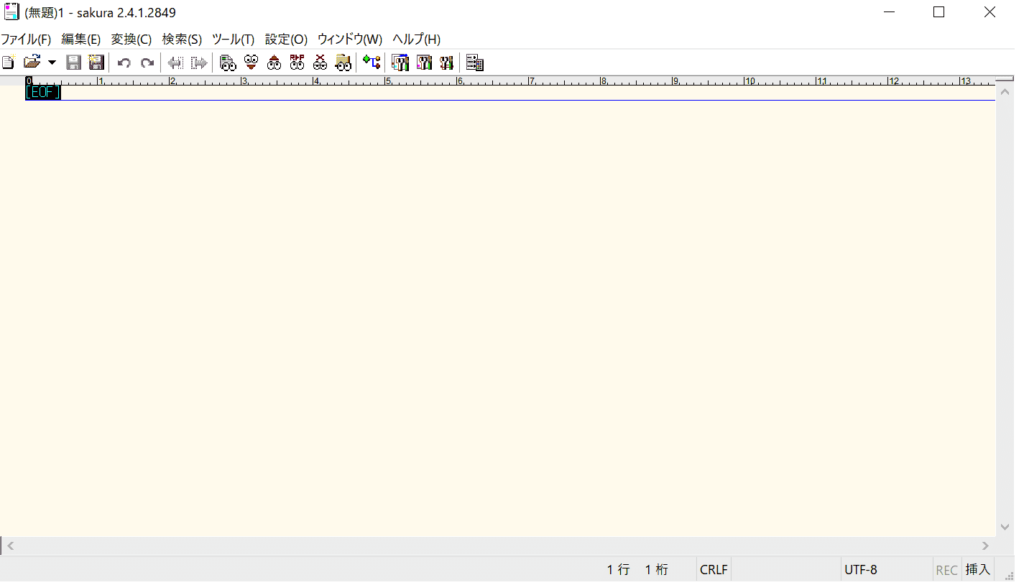Image resolution: width=1024 pixels, height=585 pixels.
Task: Click the '1 行 1 桁' position in status bar
Action: coord(637,570)
